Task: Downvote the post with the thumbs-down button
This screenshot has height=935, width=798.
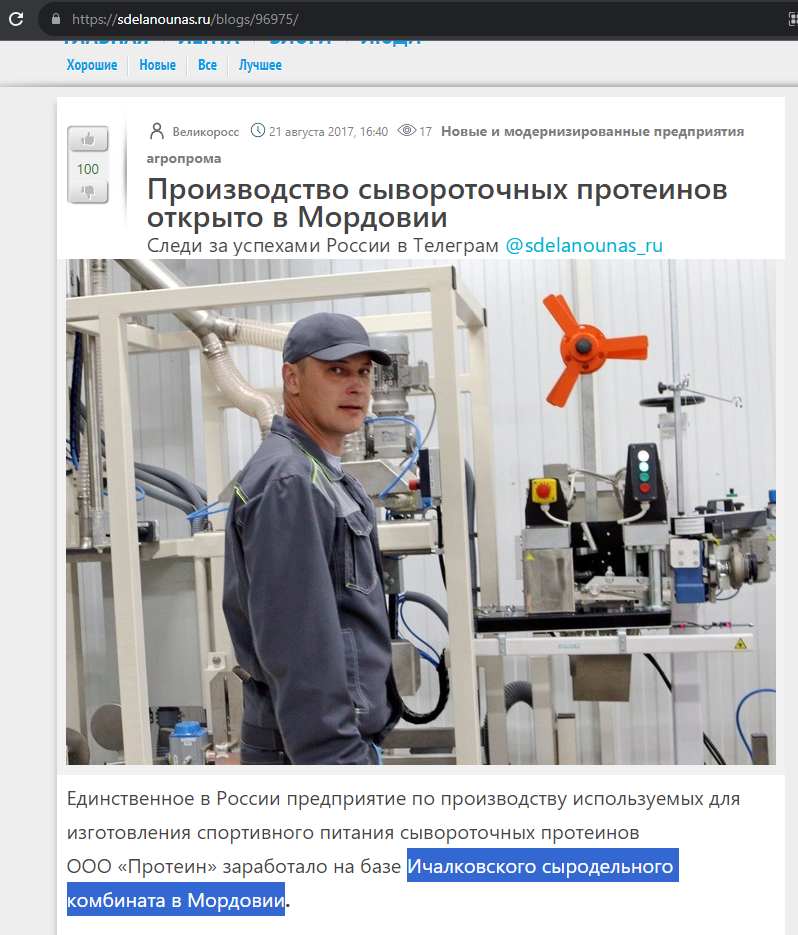Action: [x=88, y=191]
